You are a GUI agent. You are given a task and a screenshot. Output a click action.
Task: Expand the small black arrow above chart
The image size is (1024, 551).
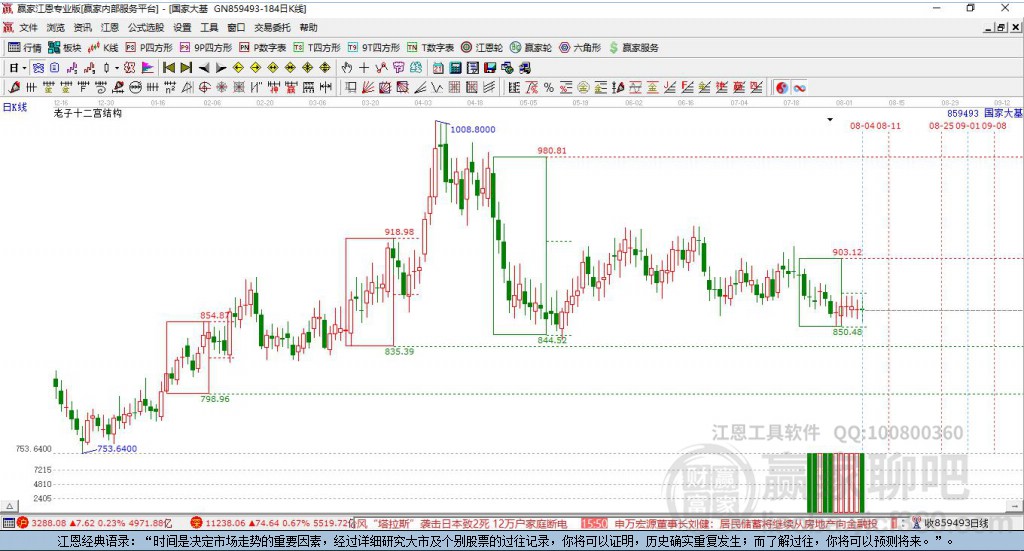click(830, 119)
